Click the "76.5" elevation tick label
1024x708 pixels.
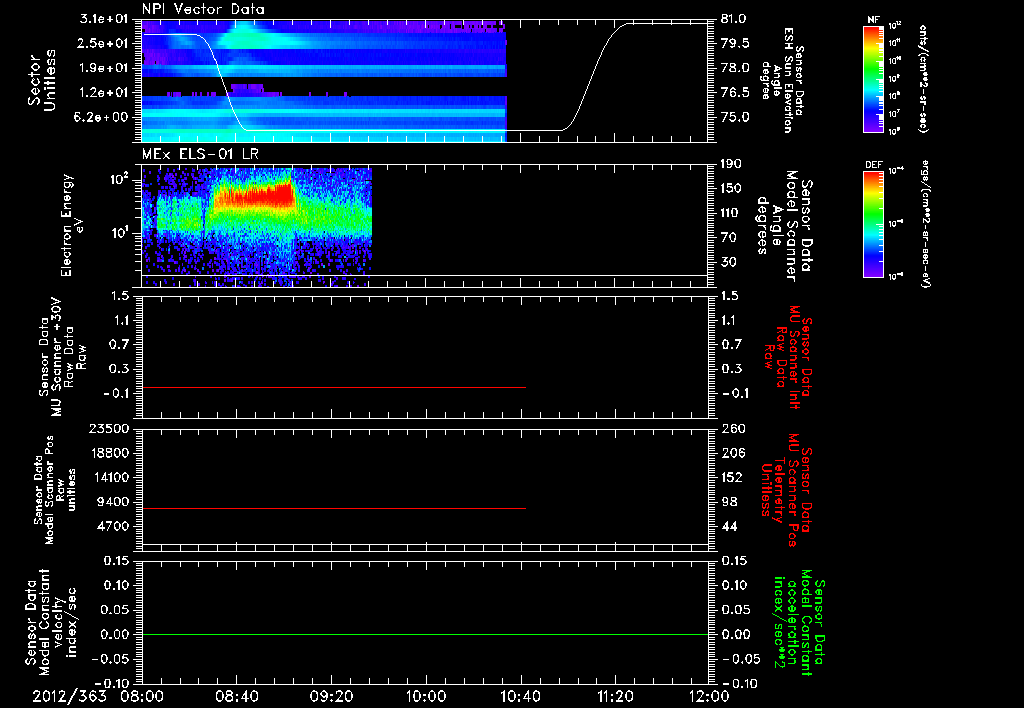pyautogui.click(x=734, y=93)
